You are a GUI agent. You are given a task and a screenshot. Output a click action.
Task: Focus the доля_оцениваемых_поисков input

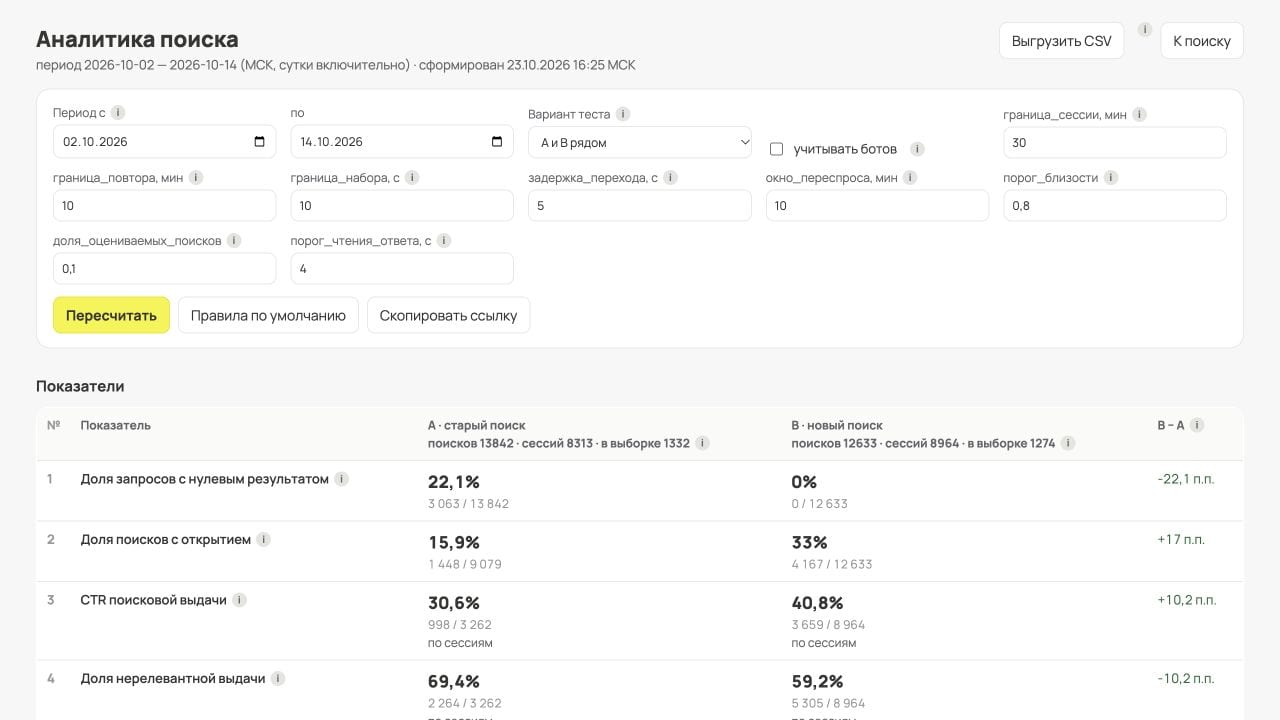click(x=164, y=268)
